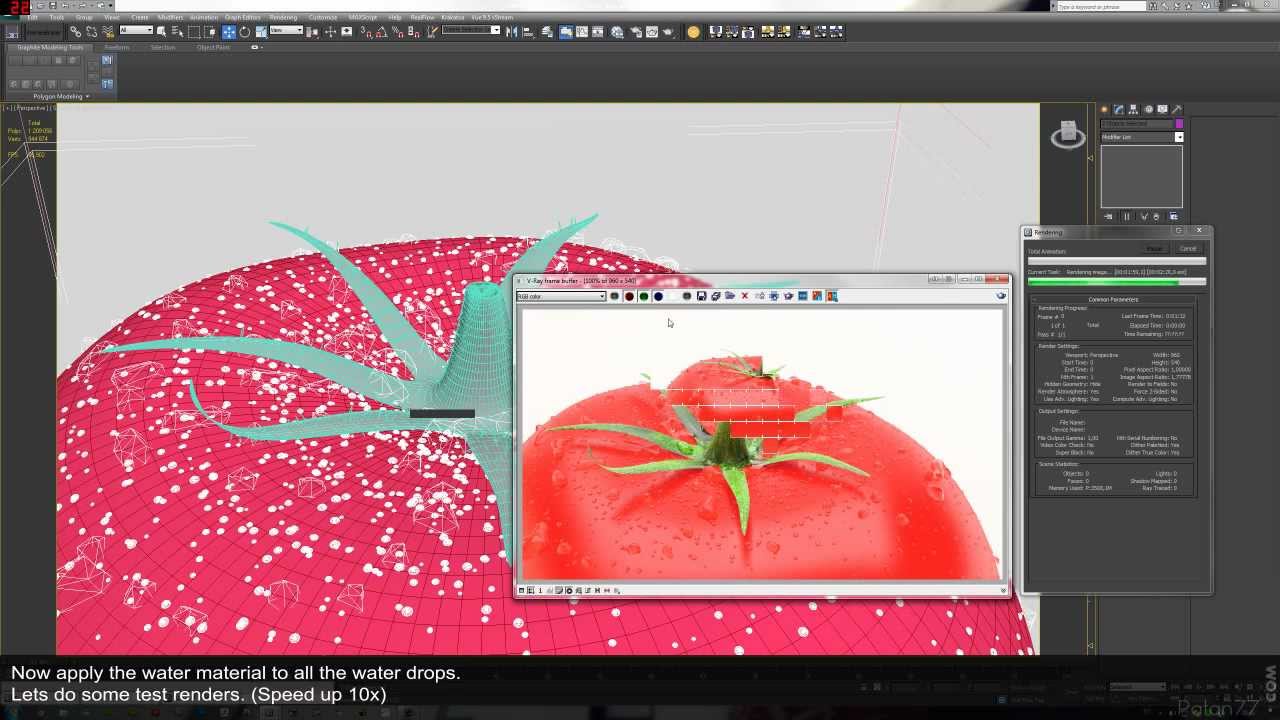
Task: Select the Select and Link tool
Action: point(75,32)
